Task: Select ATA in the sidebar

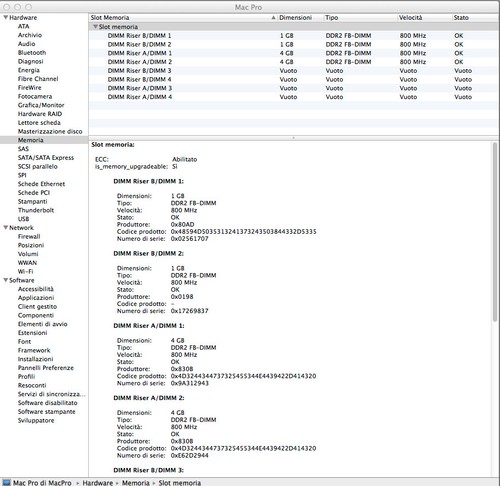Action: click(23, 26)
